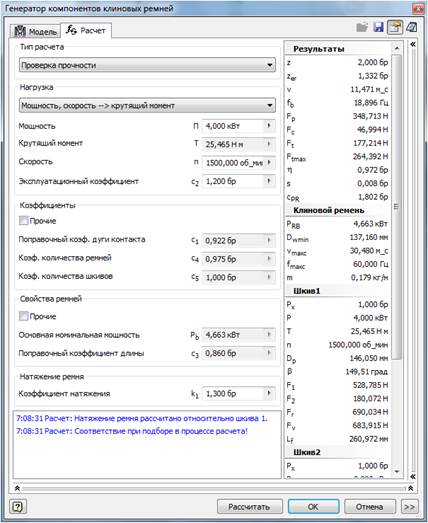Click the open folder icon in the toolbar
Screen dimensions: 428x523
(362, 27)
